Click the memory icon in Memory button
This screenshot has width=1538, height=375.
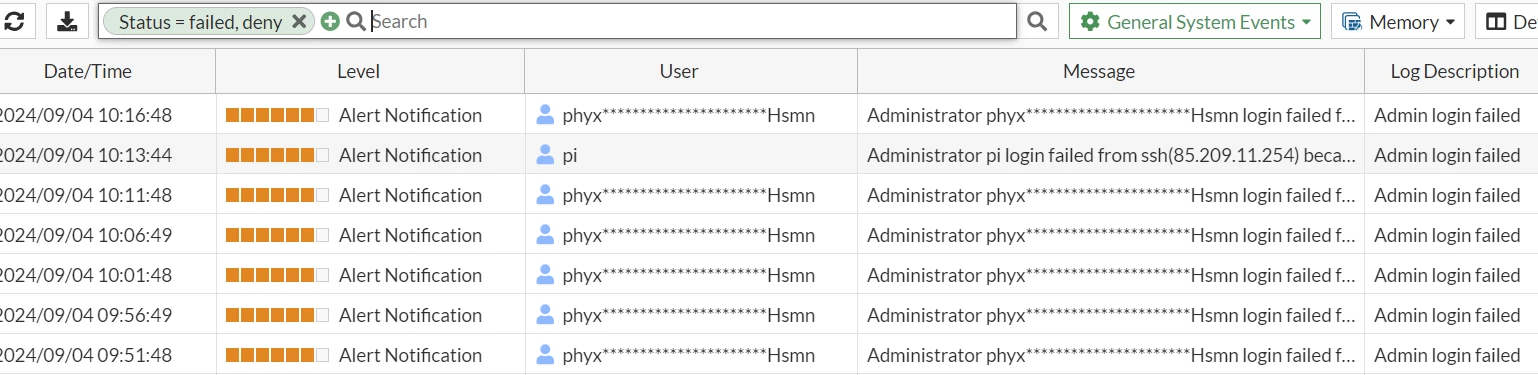(x=1351, y=21)
